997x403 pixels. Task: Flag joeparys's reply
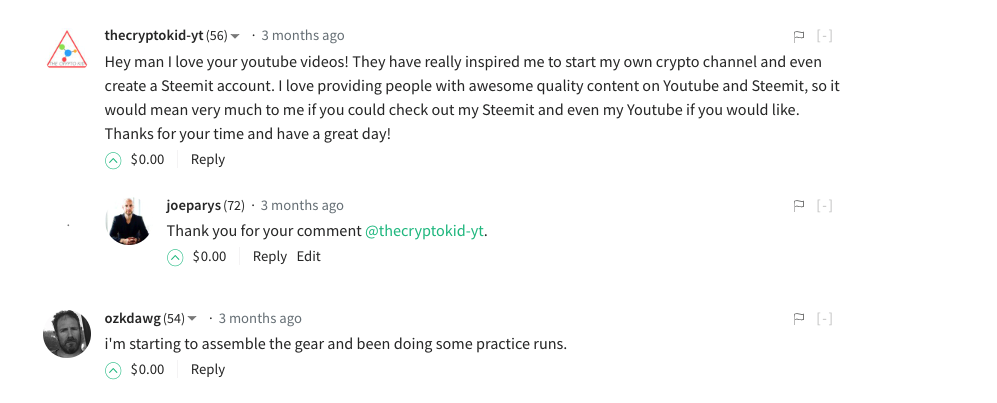tap(799, 206)
